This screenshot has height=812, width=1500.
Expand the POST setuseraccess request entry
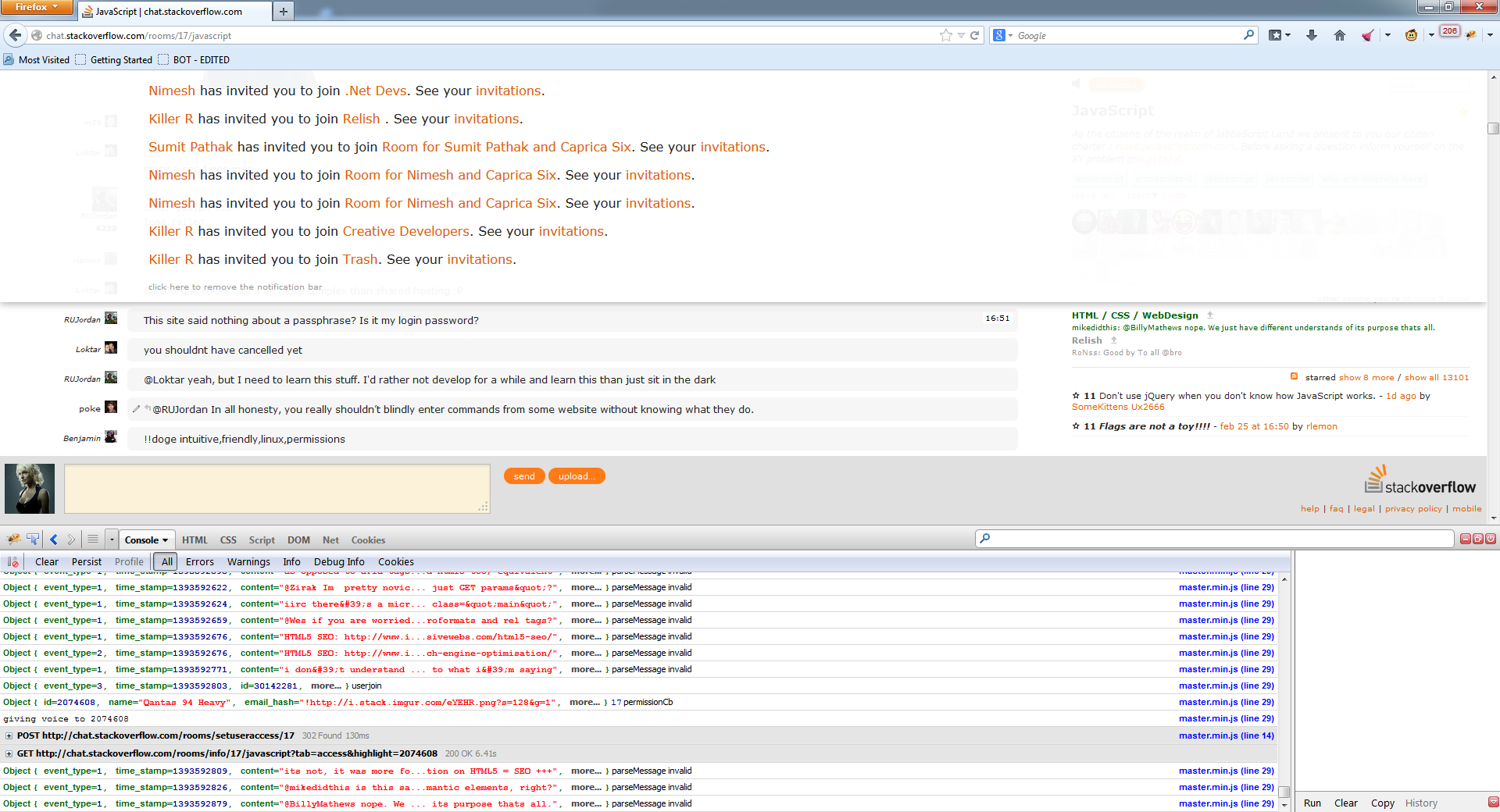pyautogui.click(x=9, y=735)
